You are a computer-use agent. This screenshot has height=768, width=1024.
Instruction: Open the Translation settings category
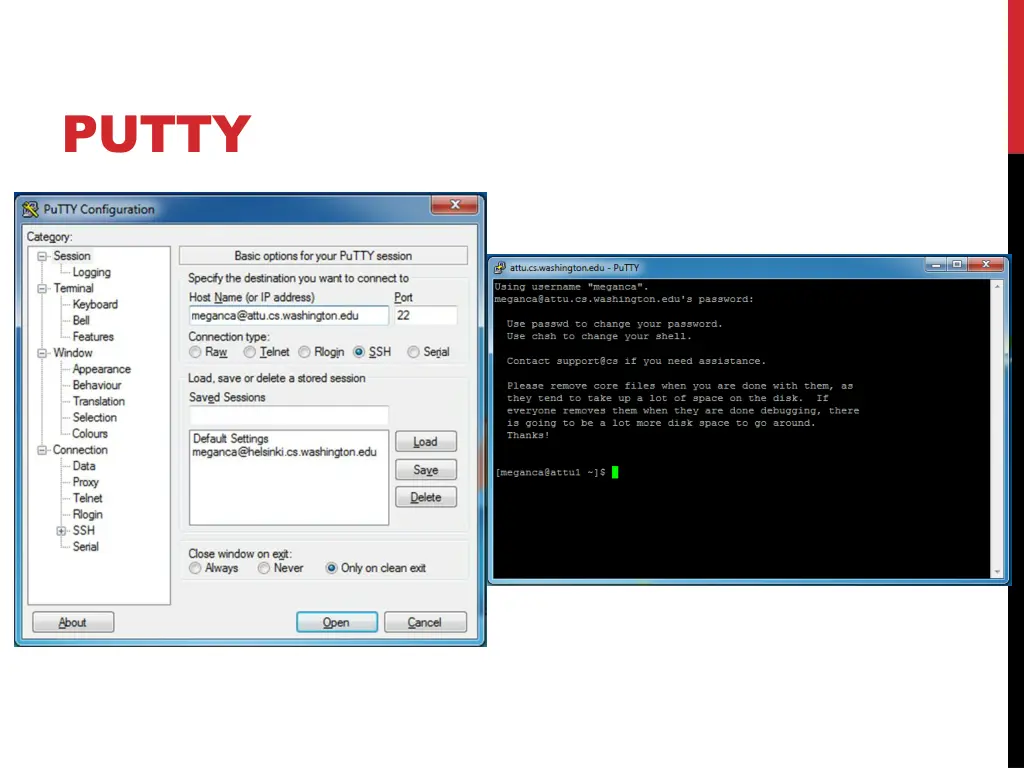(99, 402)
